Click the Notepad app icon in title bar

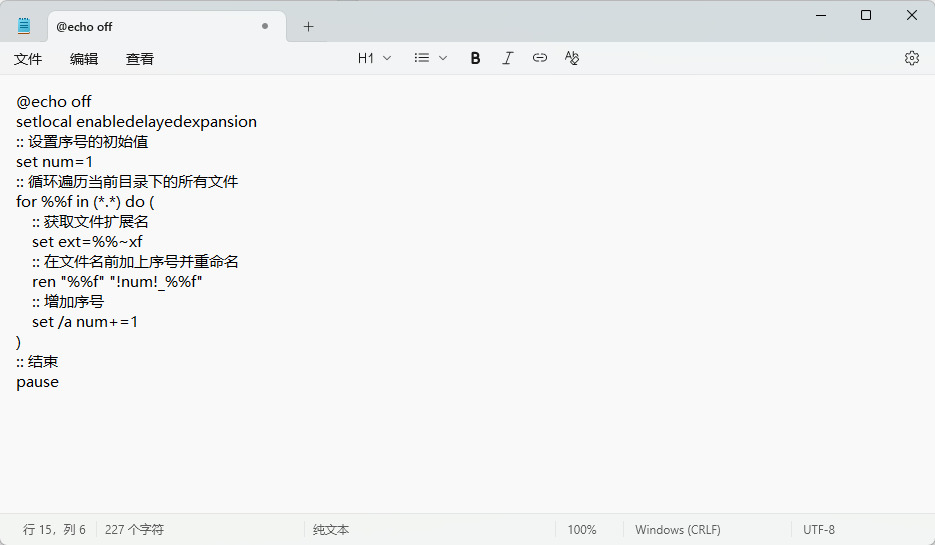(24, 26)
